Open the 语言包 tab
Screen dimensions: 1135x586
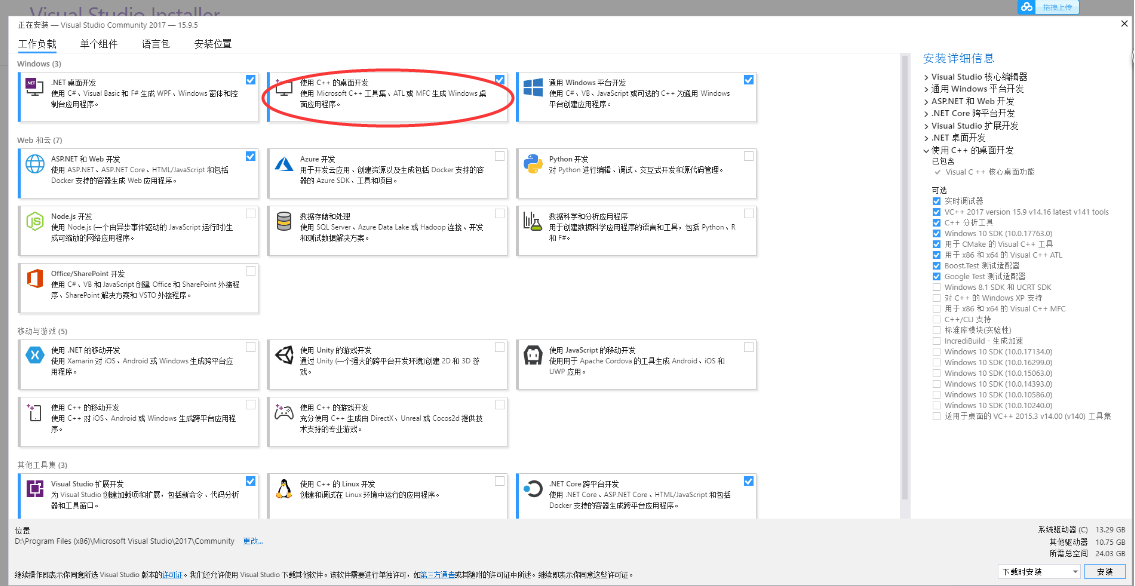(x=156, y=44)
